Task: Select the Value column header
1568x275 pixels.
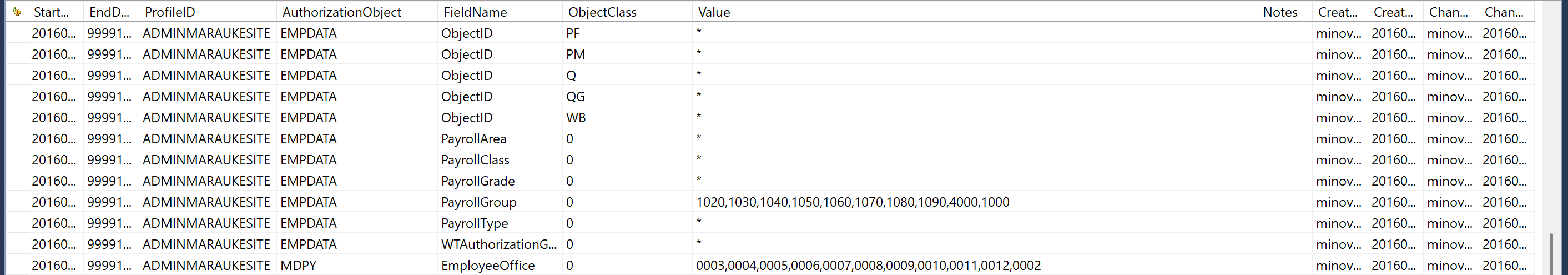Action: pos(714,12)
